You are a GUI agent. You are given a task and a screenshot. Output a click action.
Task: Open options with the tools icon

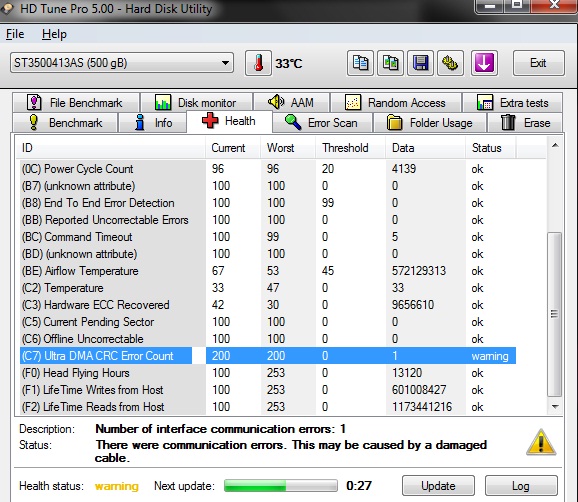(x=450, y=63)
